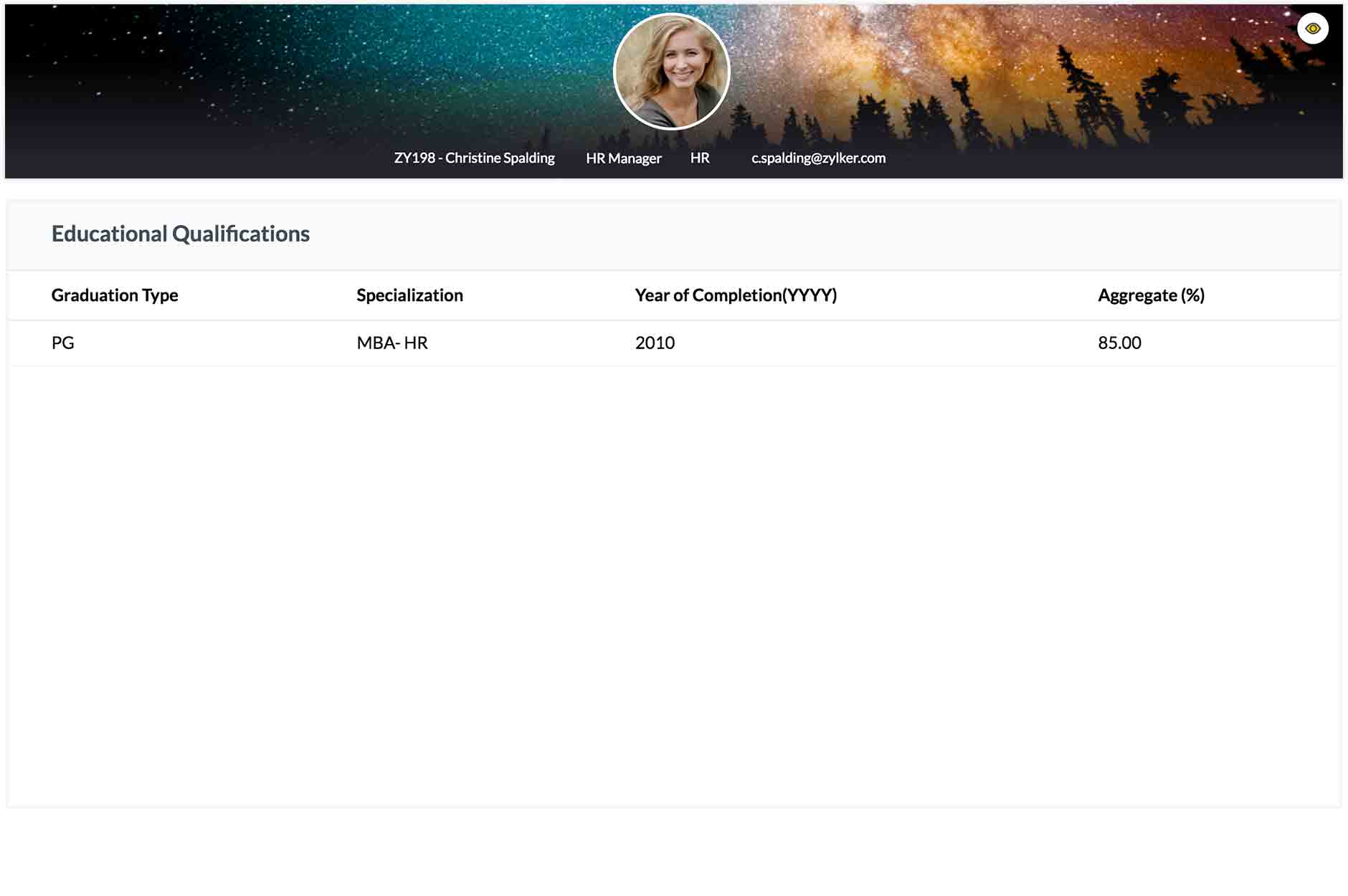Sort by the Graduation Type column header
Image resolution: width=1348 pixels, height=896 pixels.
click(x=115, y=295)
